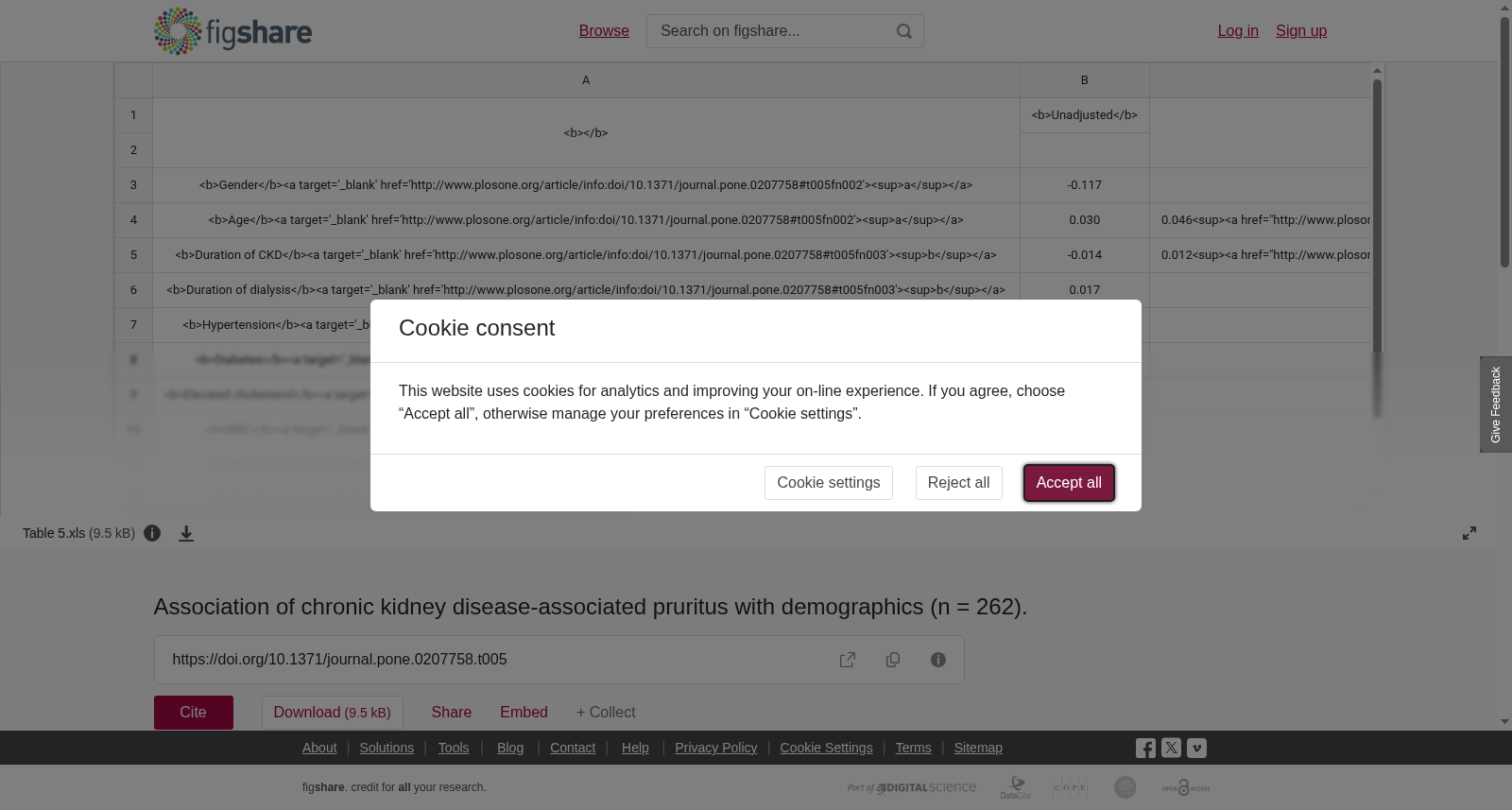
Task: Open the DOI link in new tab
Action: coord(848,660)
